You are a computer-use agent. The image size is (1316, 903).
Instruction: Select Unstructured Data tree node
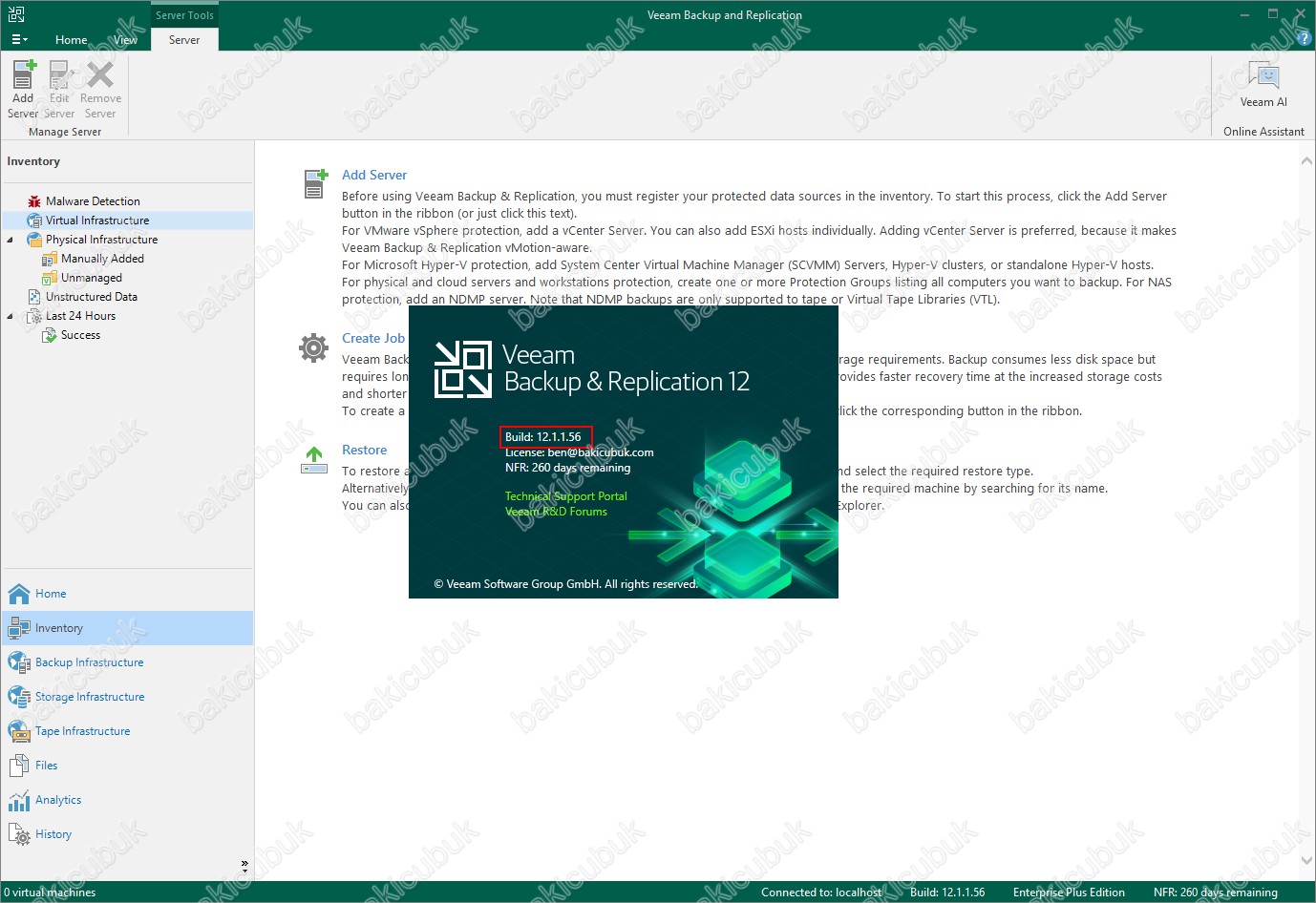point(91,297)
